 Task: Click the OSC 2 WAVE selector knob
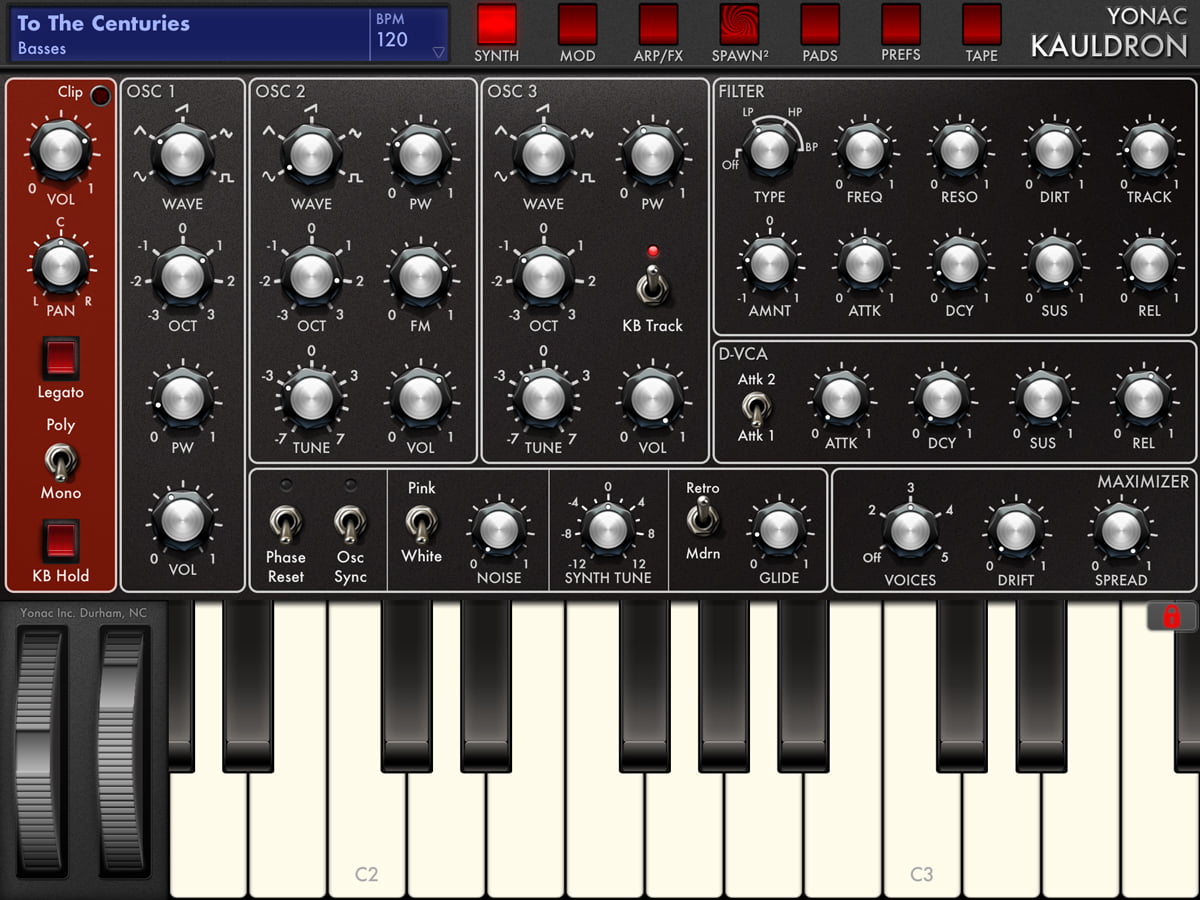(311, 155)
